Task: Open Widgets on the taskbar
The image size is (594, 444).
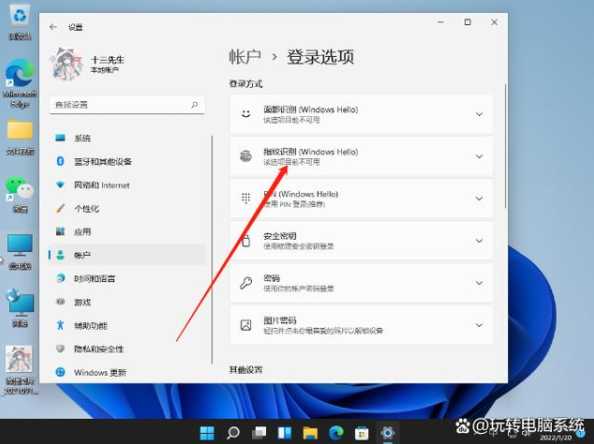Action: (x=284, y=433)
